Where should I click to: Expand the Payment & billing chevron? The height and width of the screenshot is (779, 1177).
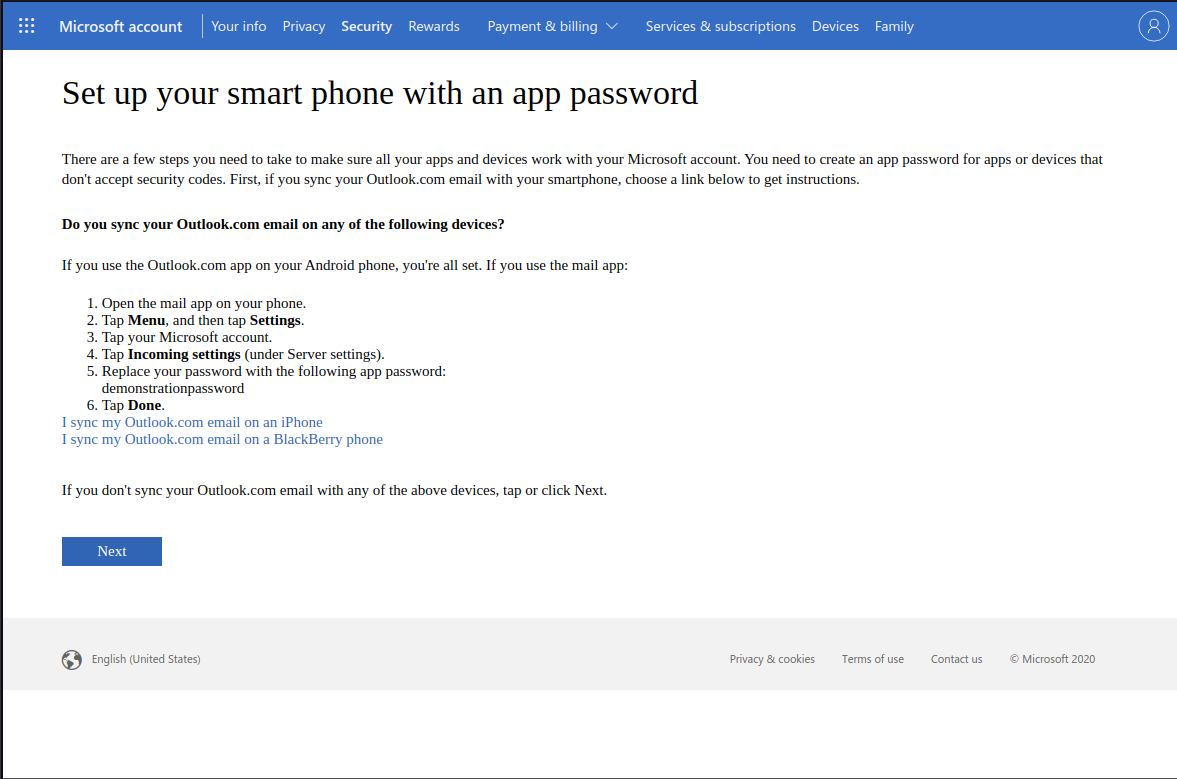tap(612, 26)
